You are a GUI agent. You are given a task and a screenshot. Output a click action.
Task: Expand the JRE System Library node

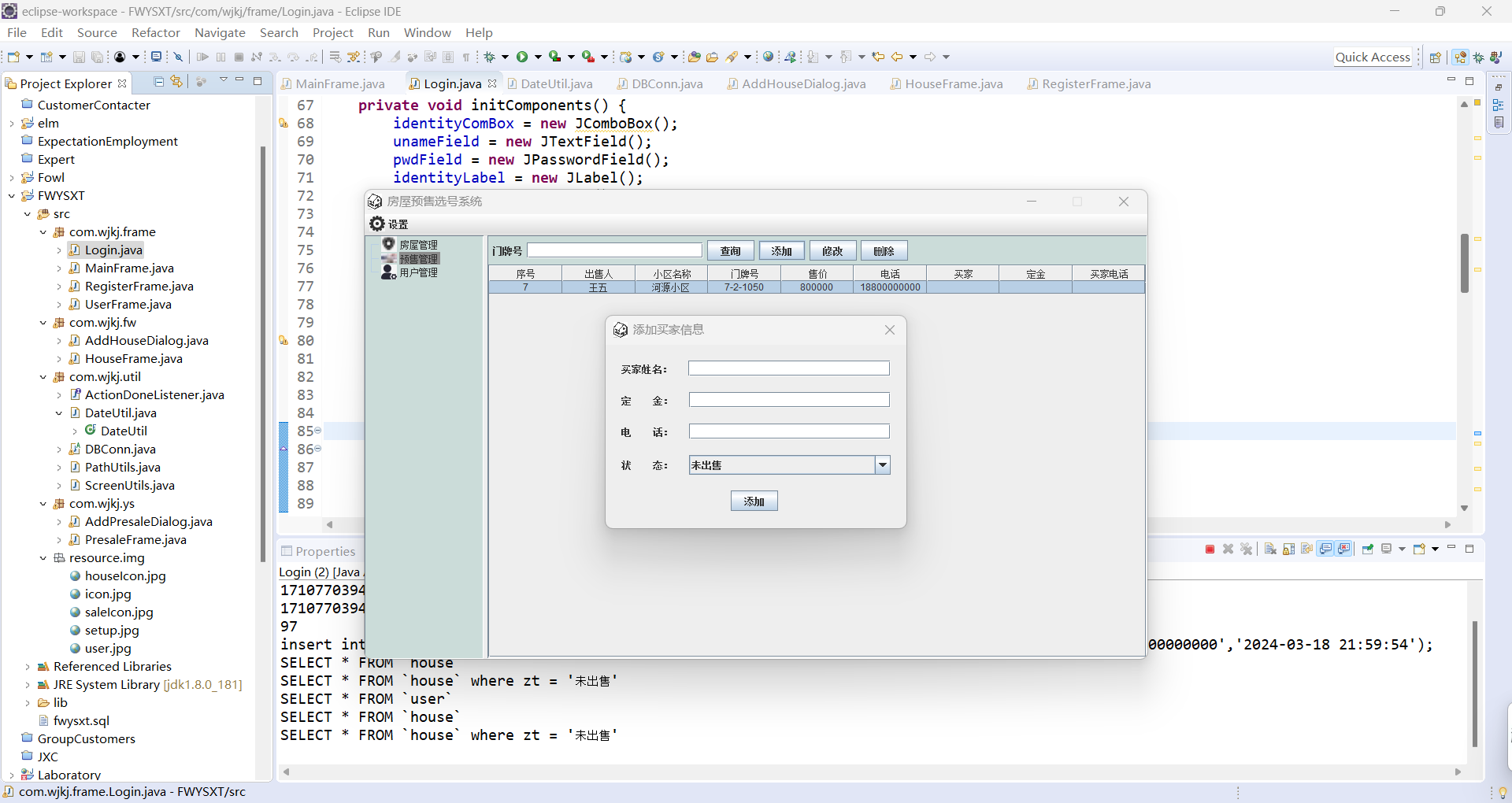click(x=28, y=684)
